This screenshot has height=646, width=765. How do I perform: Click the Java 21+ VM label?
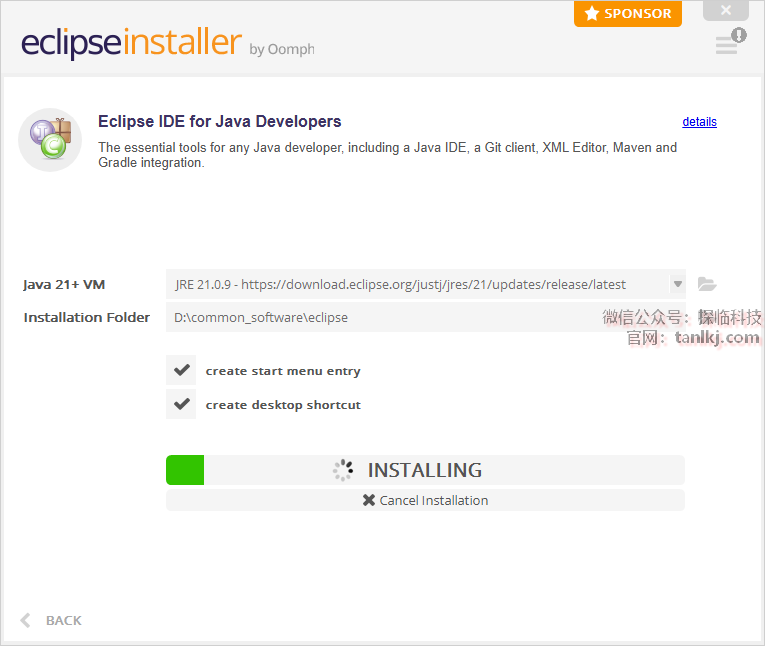[x=64, y=284]
